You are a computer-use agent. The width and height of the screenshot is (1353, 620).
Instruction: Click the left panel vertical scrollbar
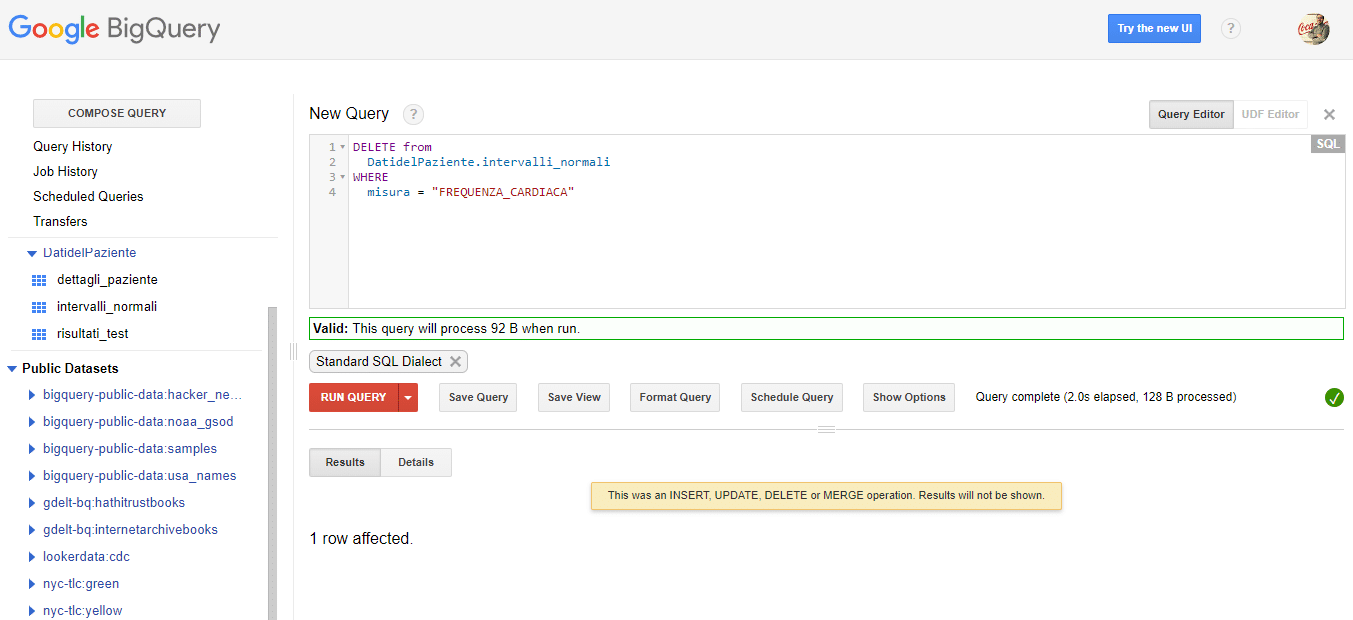pyautogui.click(x=272, y=462)
